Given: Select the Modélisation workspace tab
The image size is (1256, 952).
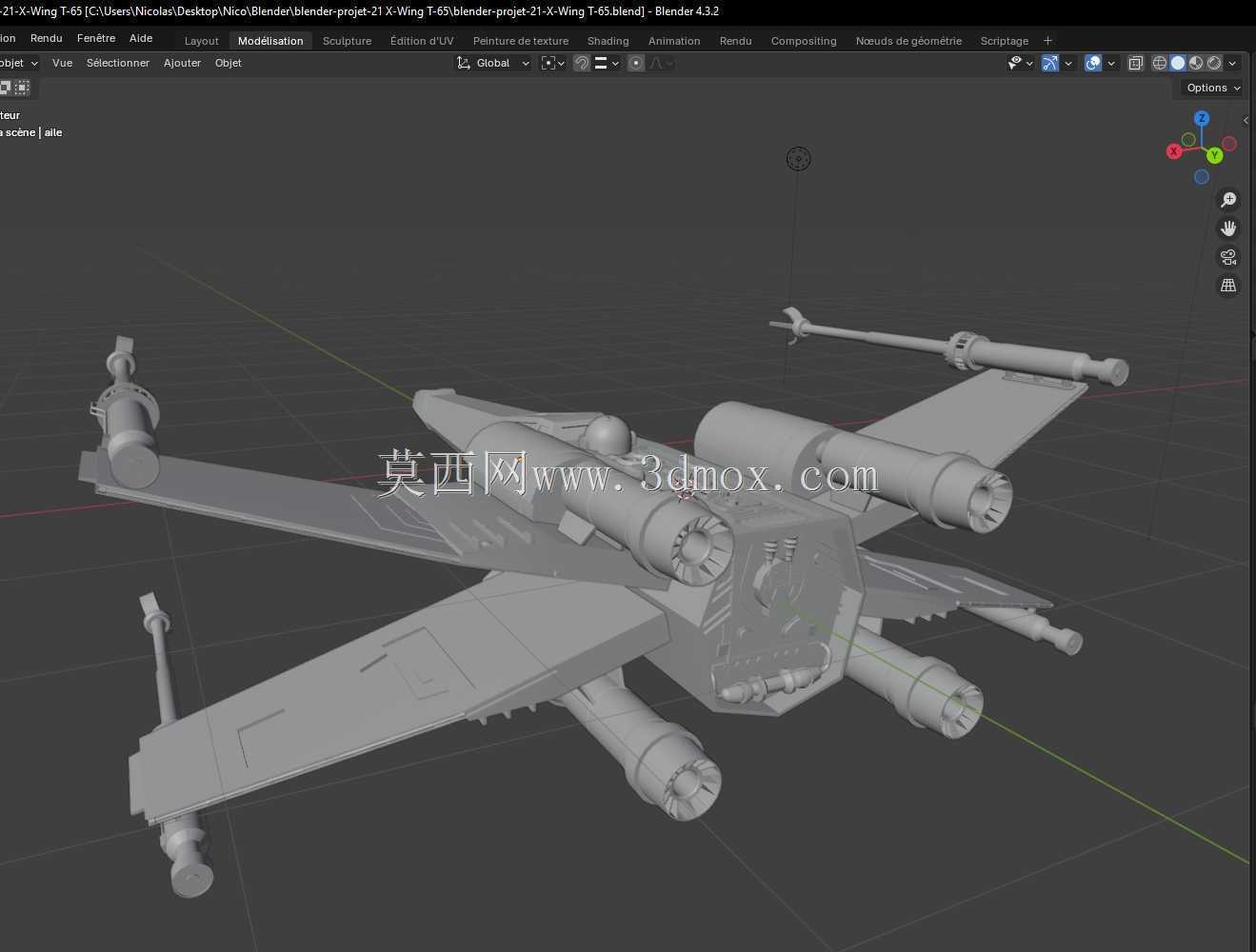Looking at the screenshot, I should 270,41.
